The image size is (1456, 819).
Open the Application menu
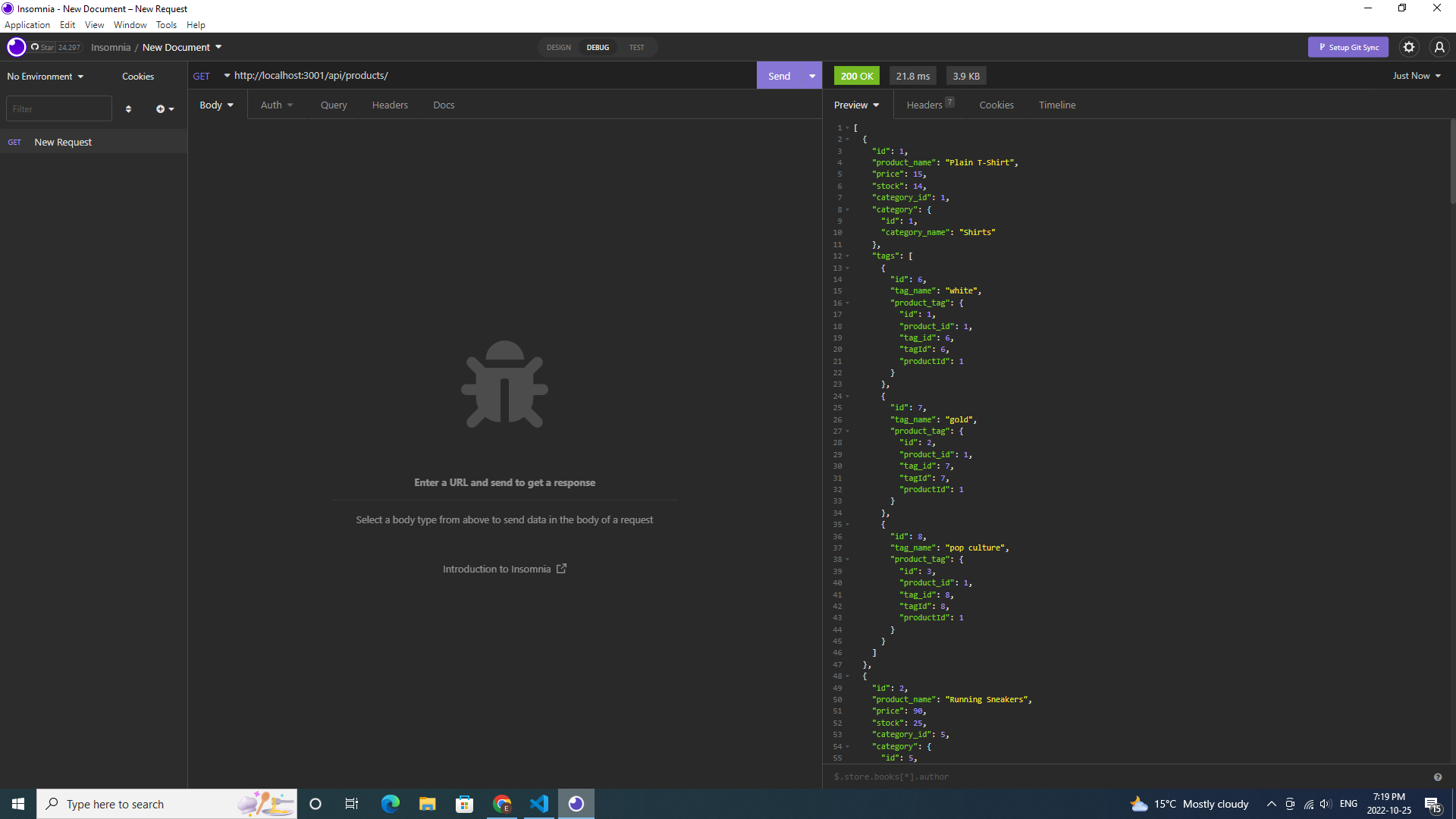click(27, 25)
